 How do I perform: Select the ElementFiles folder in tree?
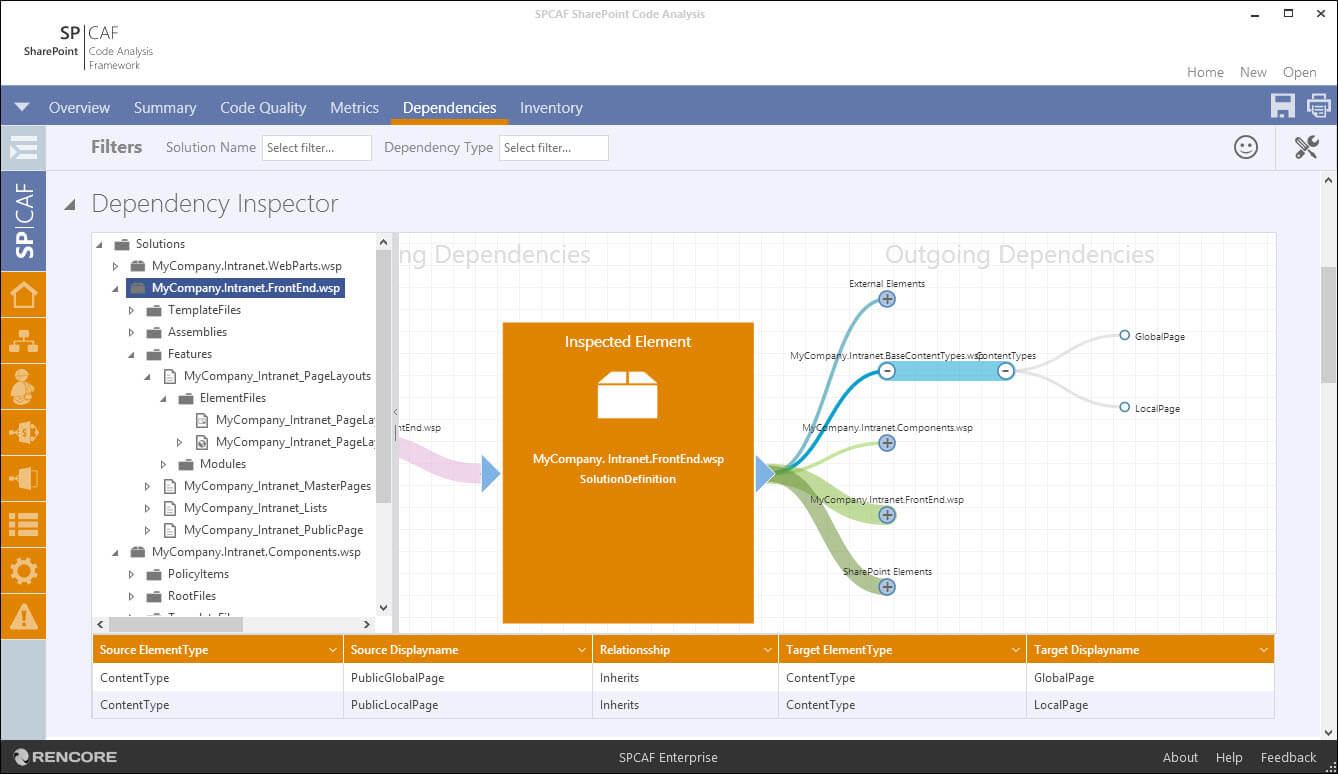click(x=233, y=398)
